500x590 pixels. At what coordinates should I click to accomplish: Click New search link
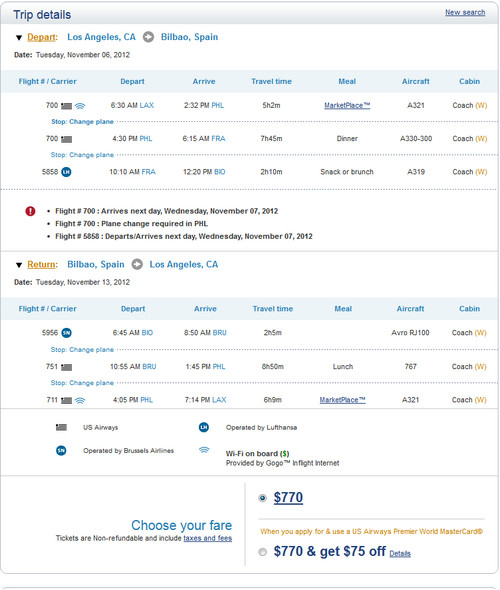465,12
